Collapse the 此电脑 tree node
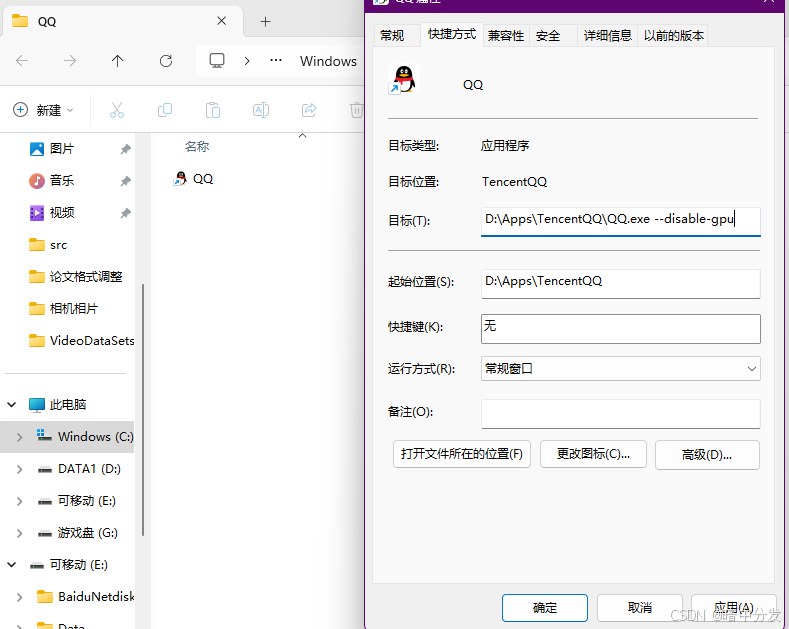Viewport: 789px width, 629px height. 12,404
